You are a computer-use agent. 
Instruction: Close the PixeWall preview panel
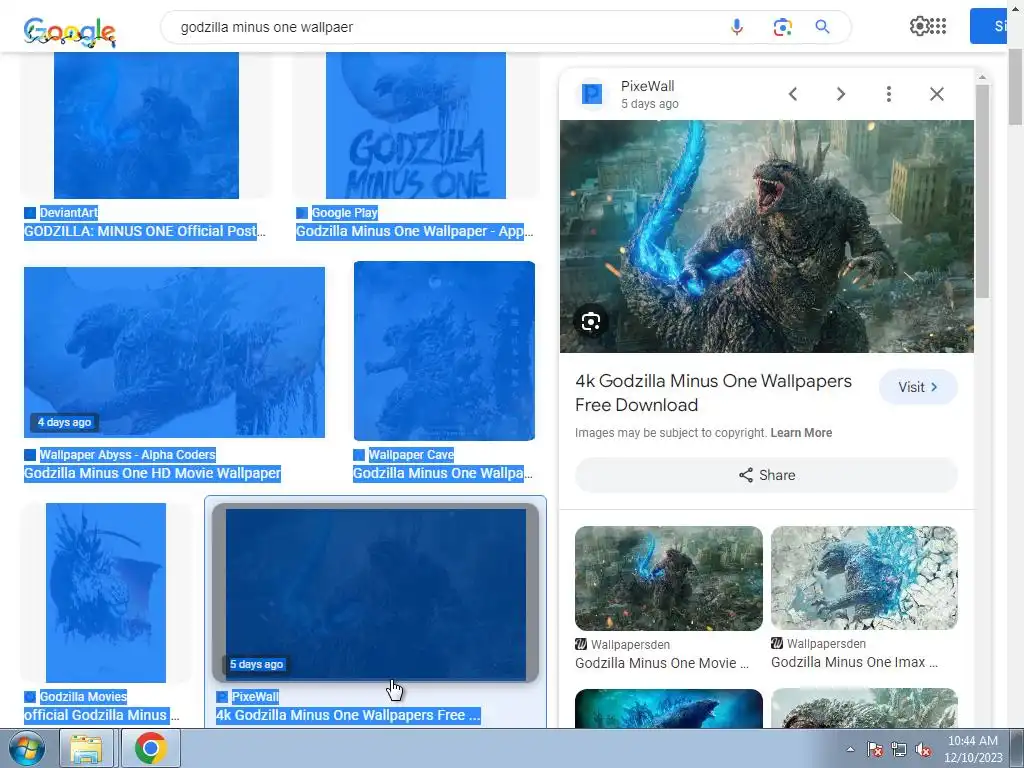[x=936, y=94]
